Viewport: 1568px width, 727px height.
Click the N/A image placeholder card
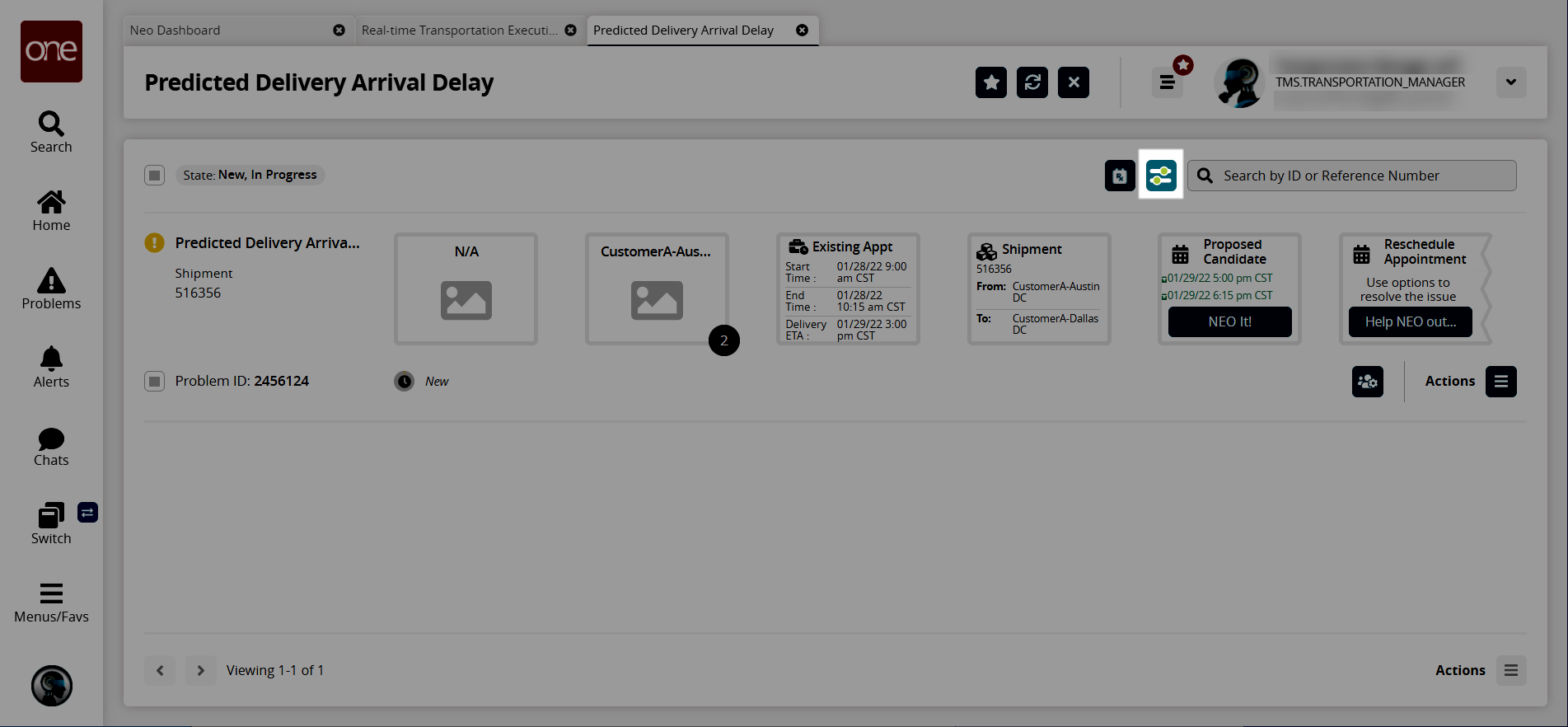[x=466, y=288]
